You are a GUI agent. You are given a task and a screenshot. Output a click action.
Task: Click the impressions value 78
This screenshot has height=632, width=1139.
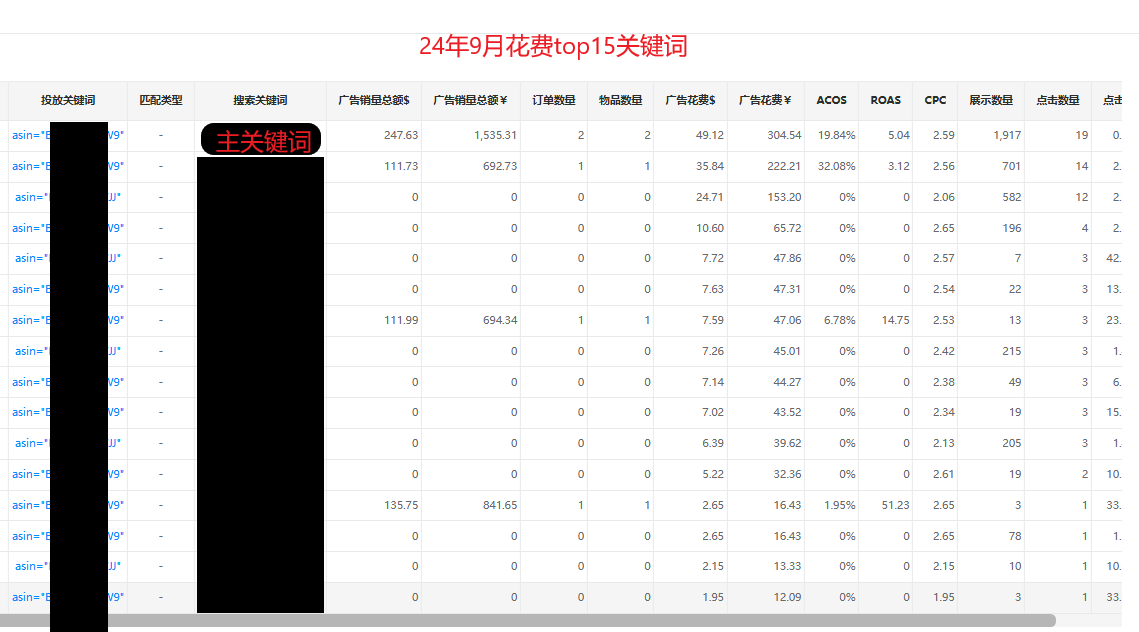pyautogui.click(x=1015, y=536)
